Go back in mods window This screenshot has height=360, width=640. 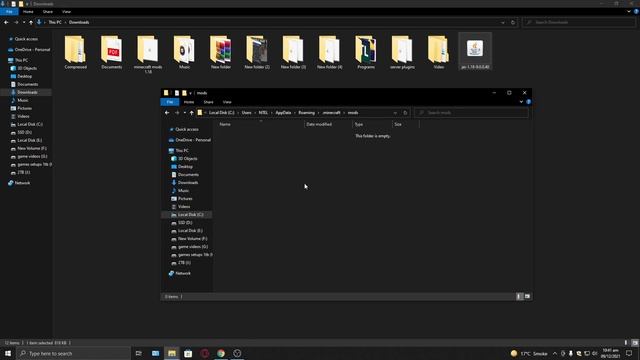167,113
